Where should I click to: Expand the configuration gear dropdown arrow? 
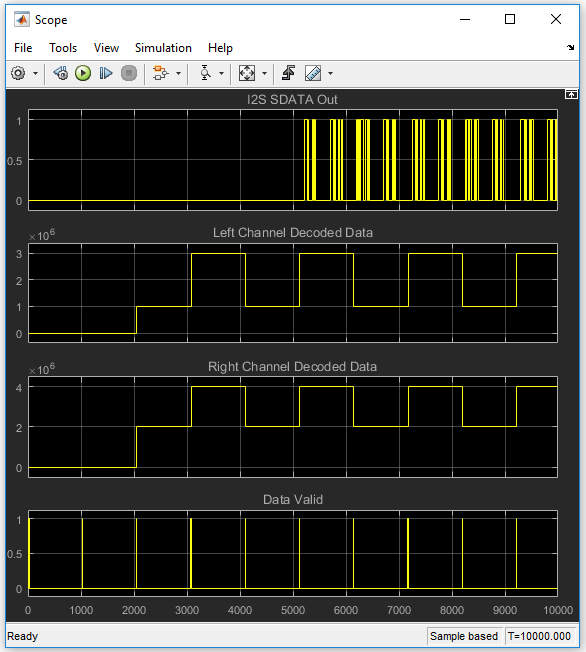[x=35, y=74]
